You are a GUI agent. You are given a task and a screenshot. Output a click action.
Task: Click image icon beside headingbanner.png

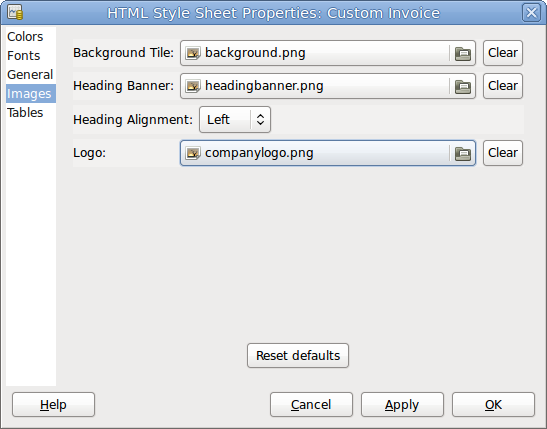pyautogui.click(x=193, y=86)
